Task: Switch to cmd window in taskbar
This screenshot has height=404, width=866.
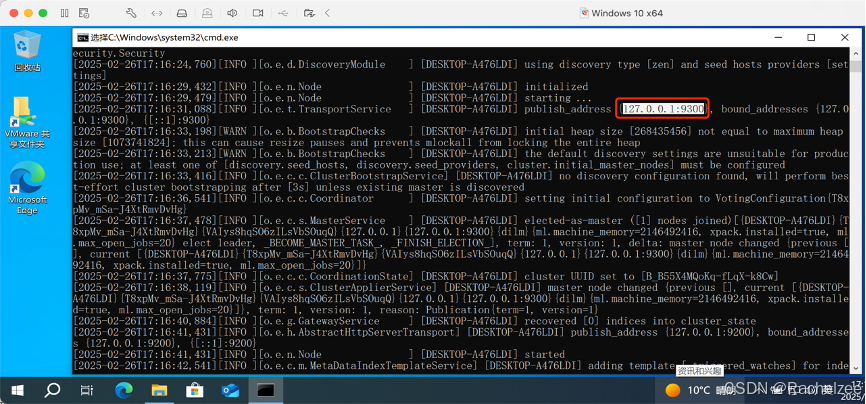Action: coord(266,391)
